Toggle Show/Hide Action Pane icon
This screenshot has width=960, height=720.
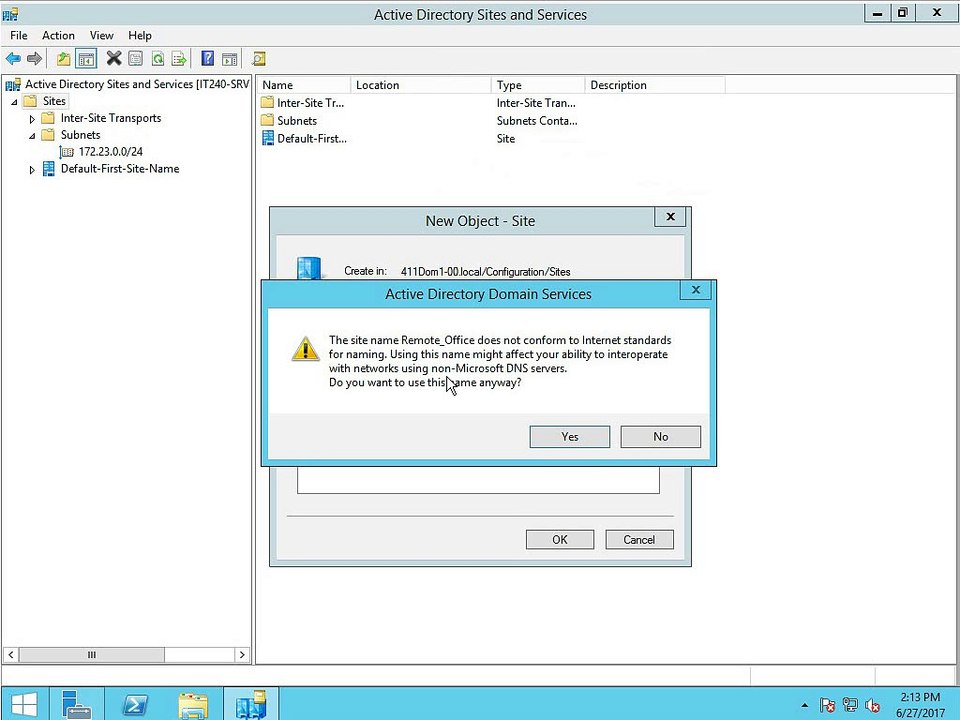pyautogui.click(x=230, y=59)
